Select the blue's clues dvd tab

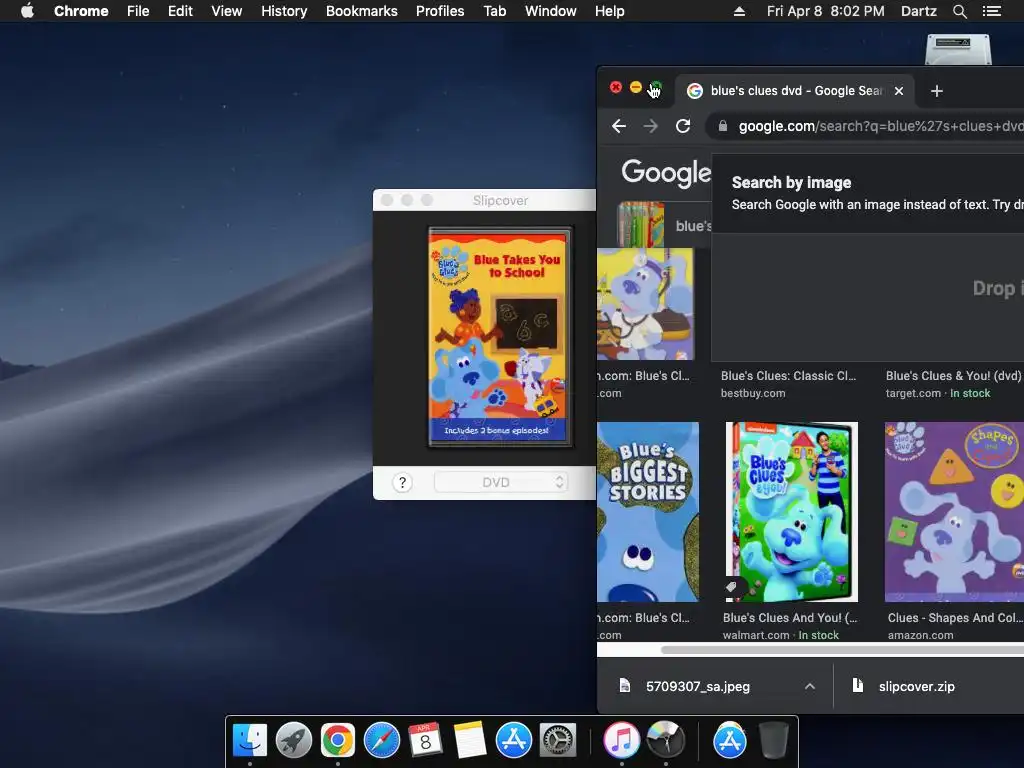tap(795, 91)
